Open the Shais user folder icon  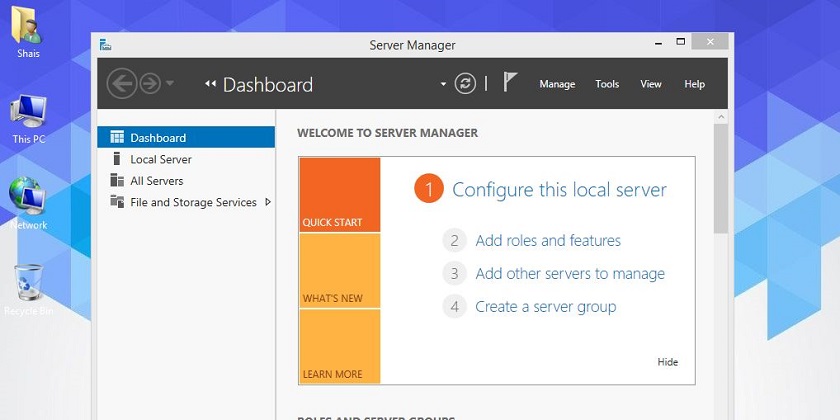point(27,25)
